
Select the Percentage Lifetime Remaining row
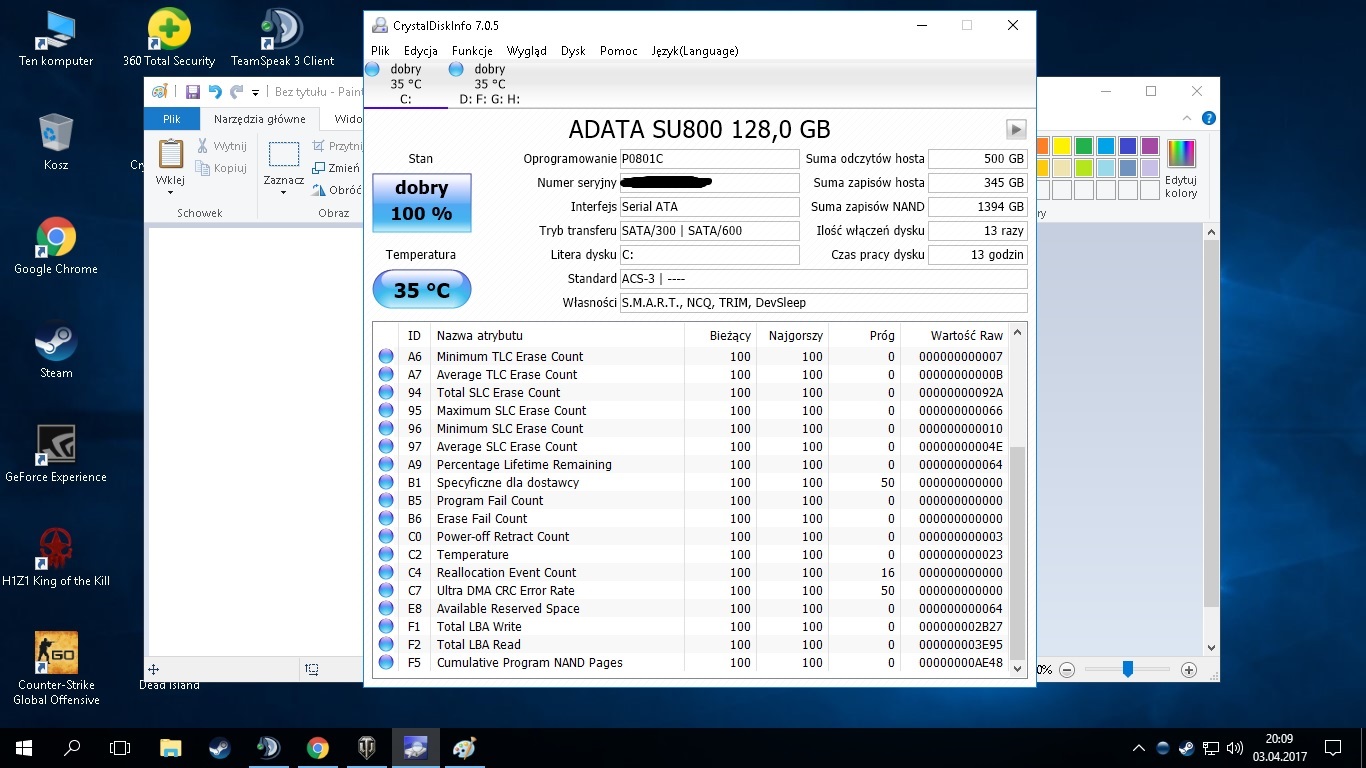[691, 465]
